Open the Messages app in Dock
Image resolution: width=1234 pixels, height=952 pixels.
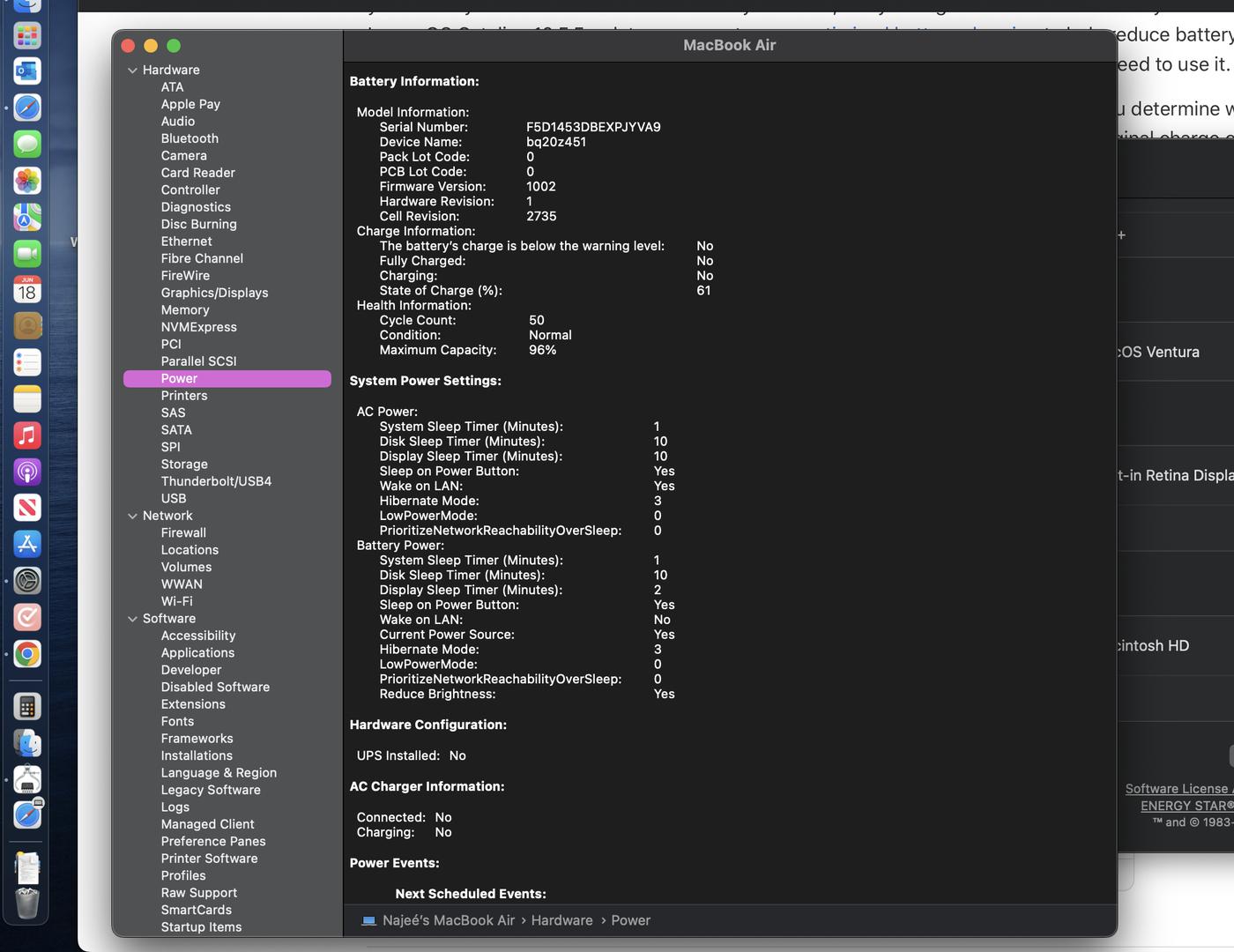point(27,145)
